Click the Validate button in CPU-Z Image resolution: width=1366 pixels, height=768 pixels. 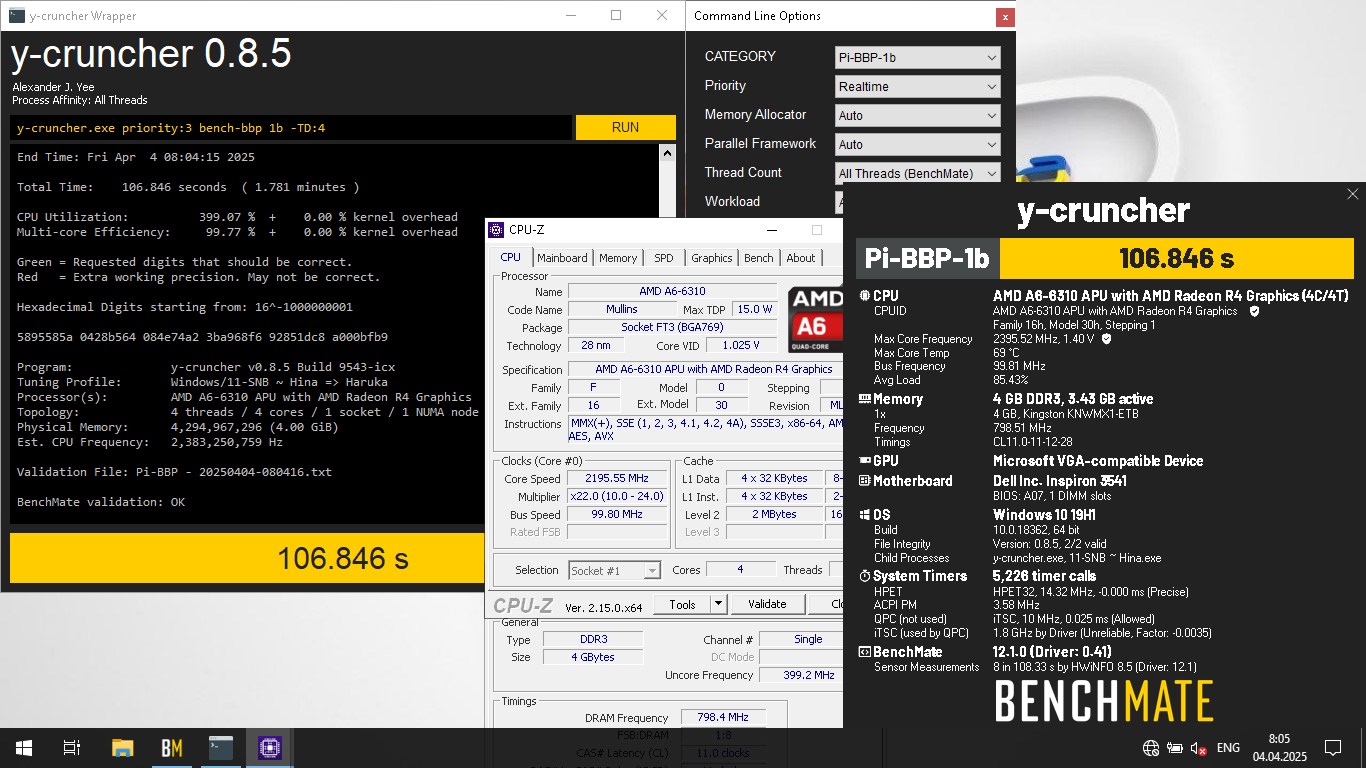pyautogui.click(x=767, y=604)
